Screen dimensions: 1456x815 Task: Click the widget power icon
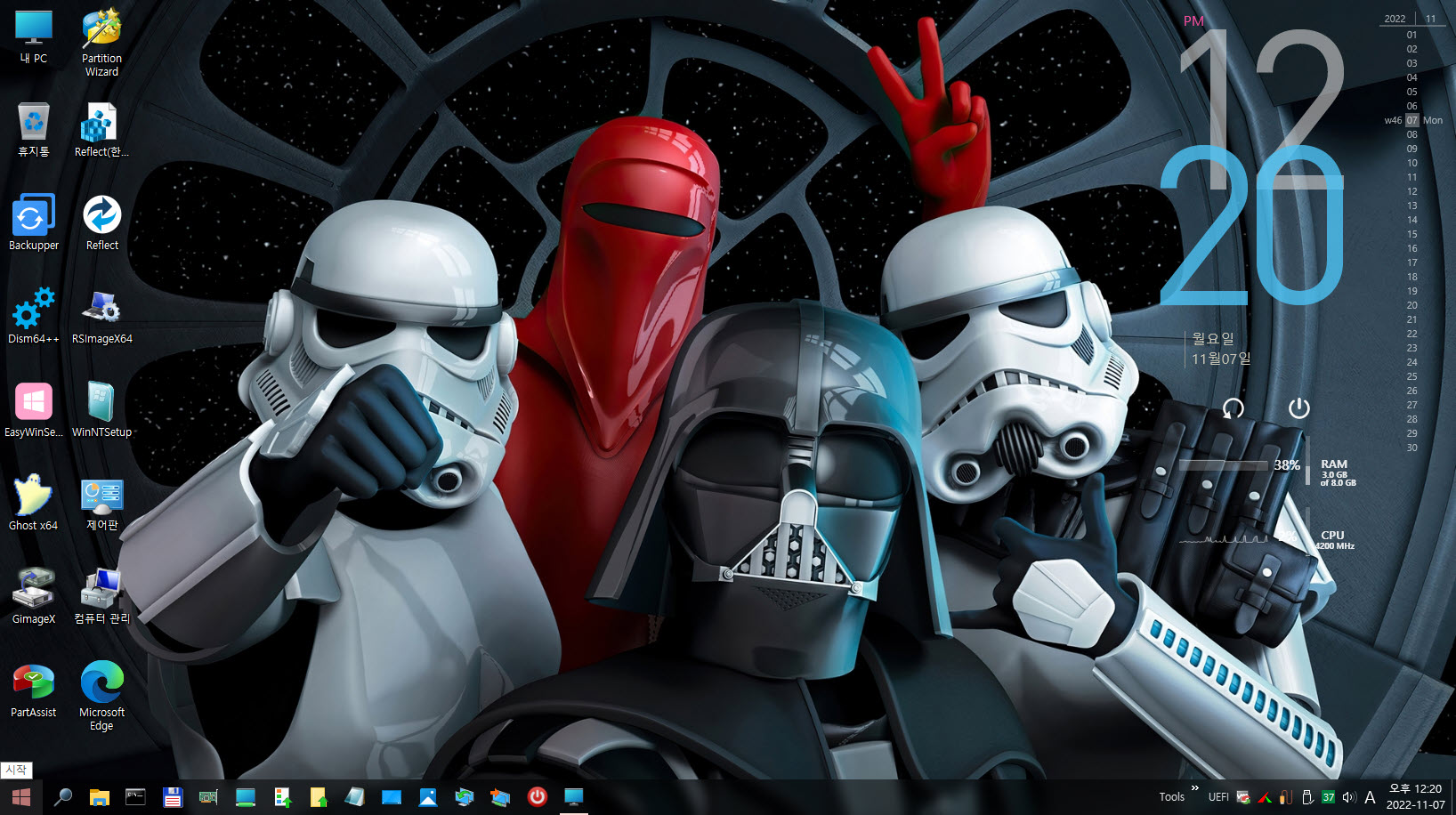tap(1299, 408)
